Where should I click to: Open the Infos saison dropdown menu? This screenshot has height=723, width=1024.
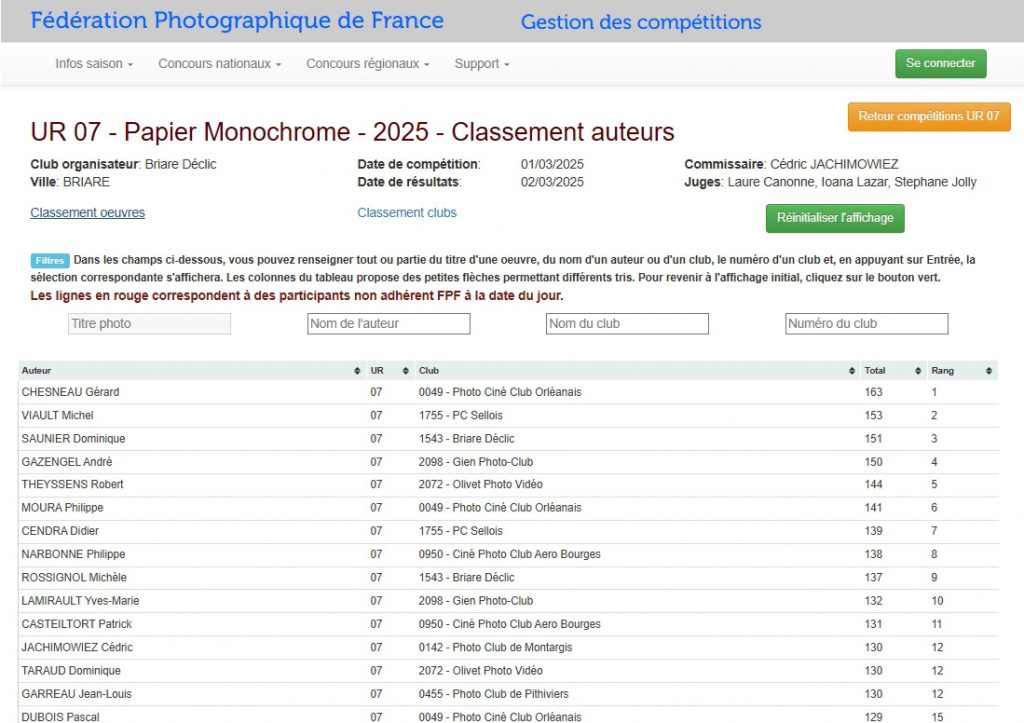[94, 64]
